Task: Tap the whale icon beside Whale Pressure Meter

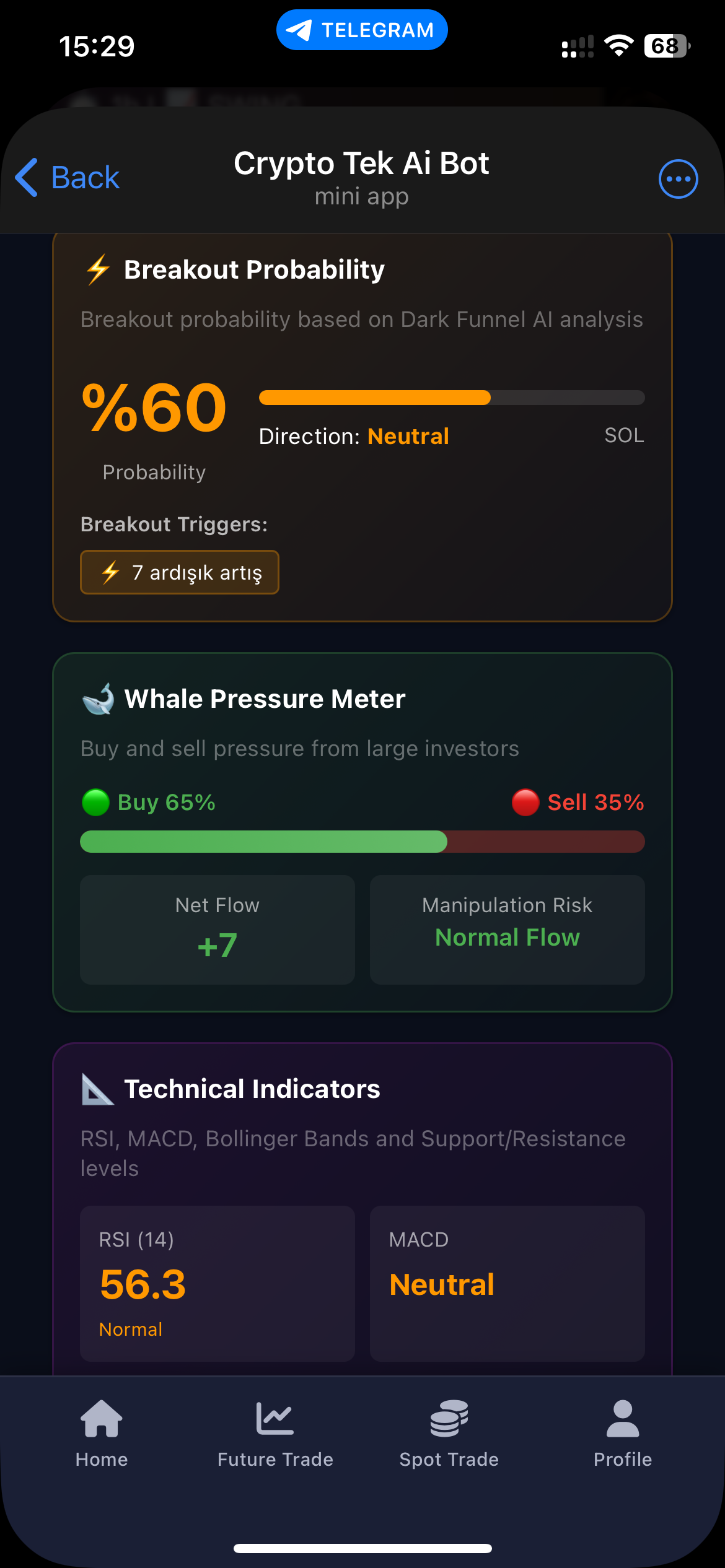Action: click(x=99, y=699)
